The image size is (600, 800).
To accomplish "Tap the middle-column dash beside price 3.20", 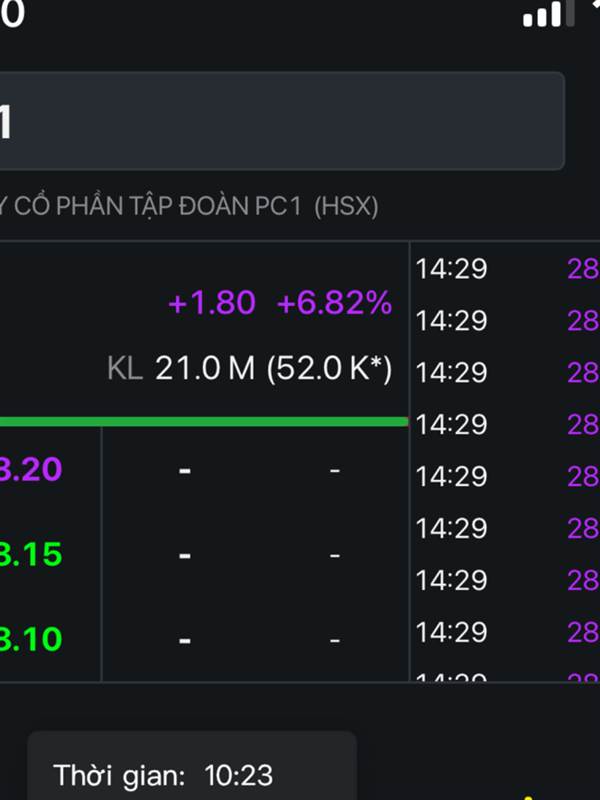I will pos(184,469).
